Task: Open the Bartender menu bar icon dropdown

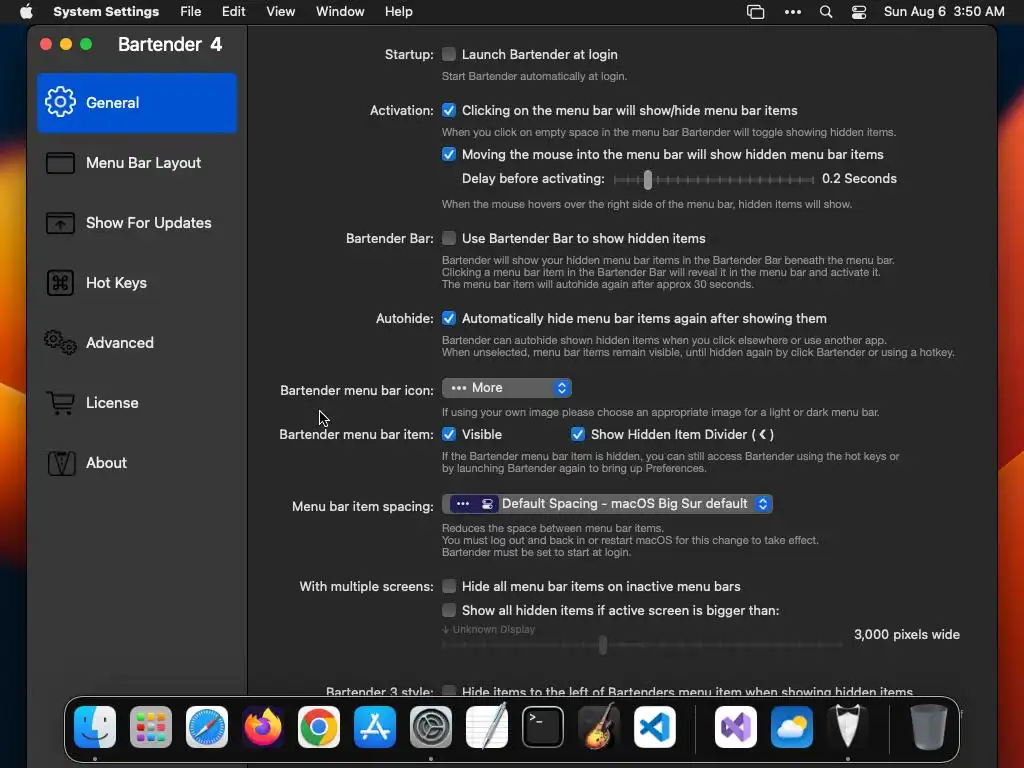Action: pos(507,388)
